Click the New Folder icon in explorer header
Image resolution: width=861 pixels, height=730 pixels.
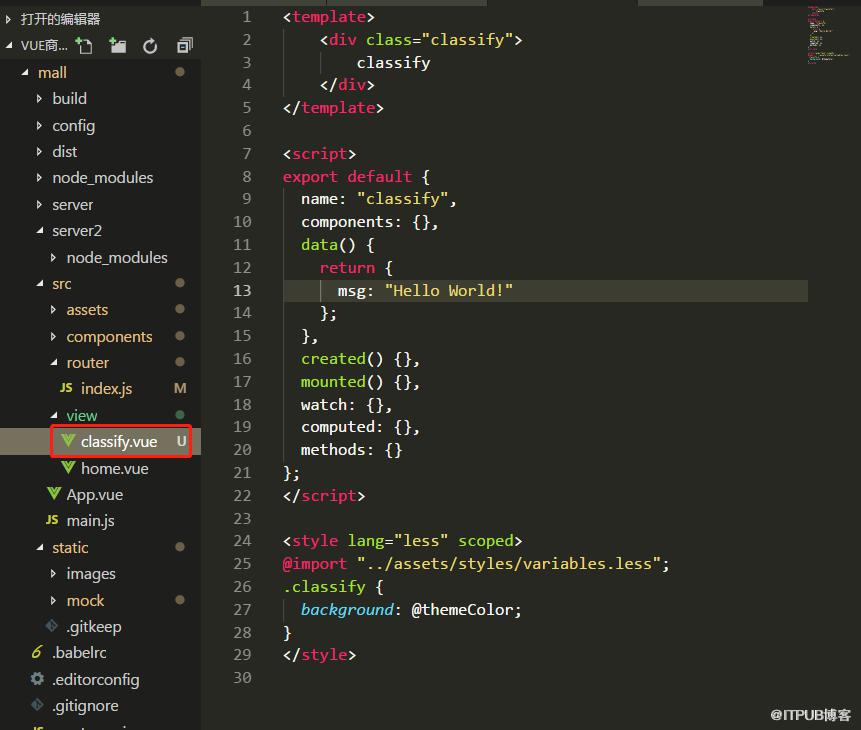118,46
